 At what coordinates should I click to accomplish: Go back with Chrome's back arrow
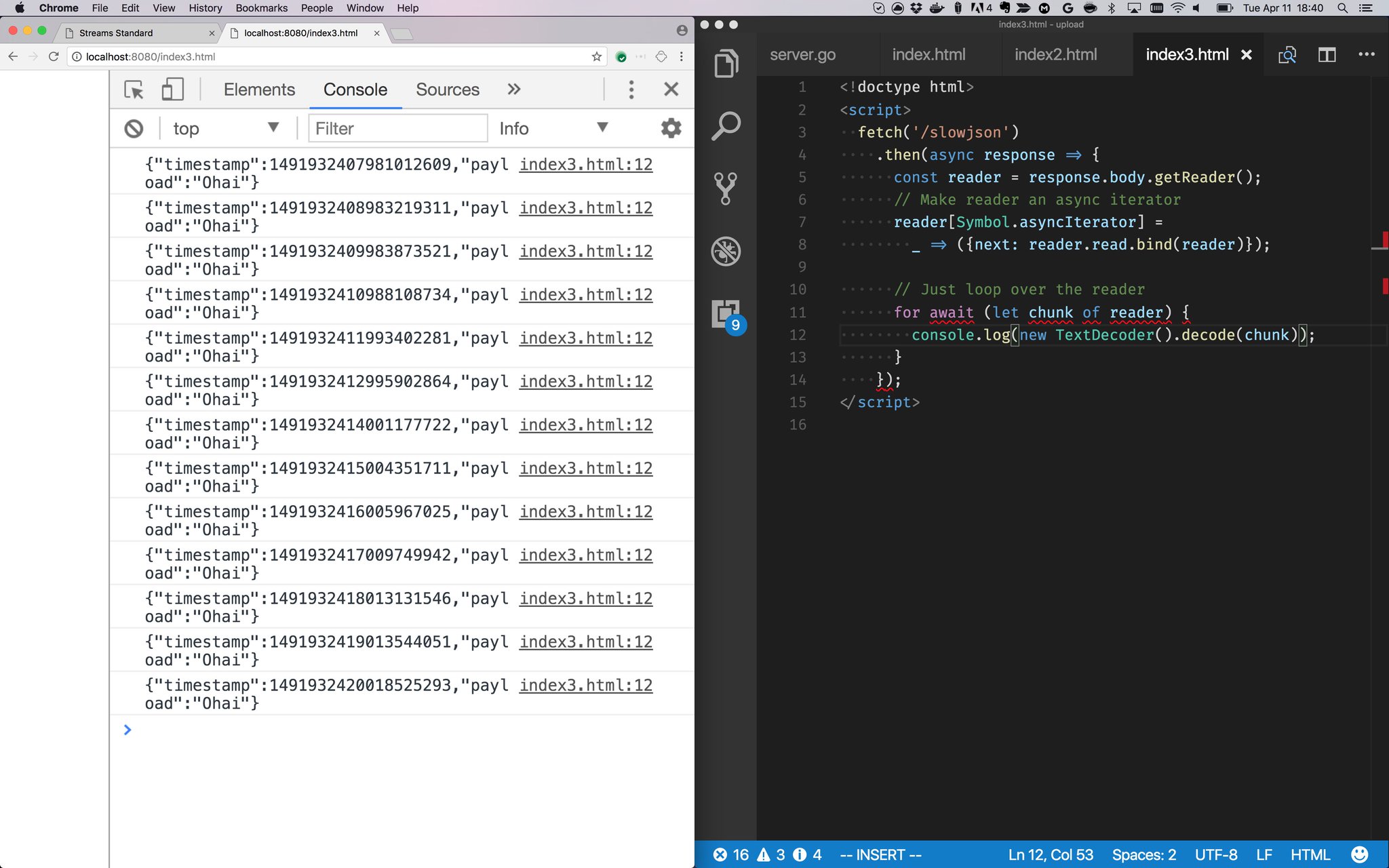click(13, 56)
